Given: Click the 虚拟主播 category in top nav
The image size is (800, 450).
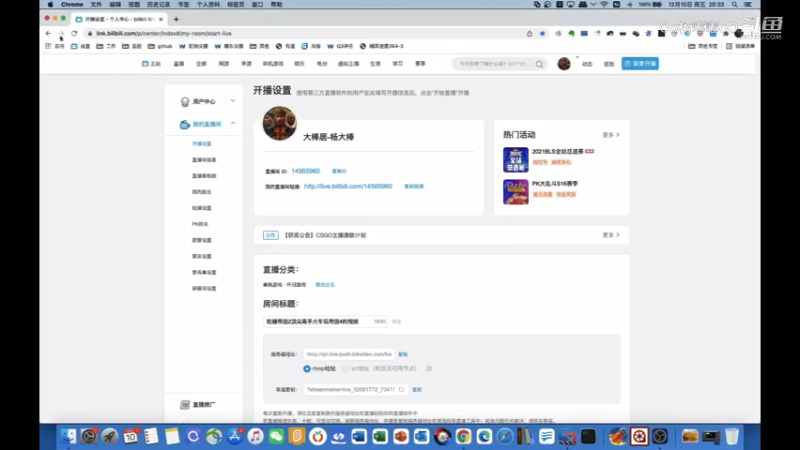Looking at the screenshot, I should pyautogui.click(x=348, y=64).
